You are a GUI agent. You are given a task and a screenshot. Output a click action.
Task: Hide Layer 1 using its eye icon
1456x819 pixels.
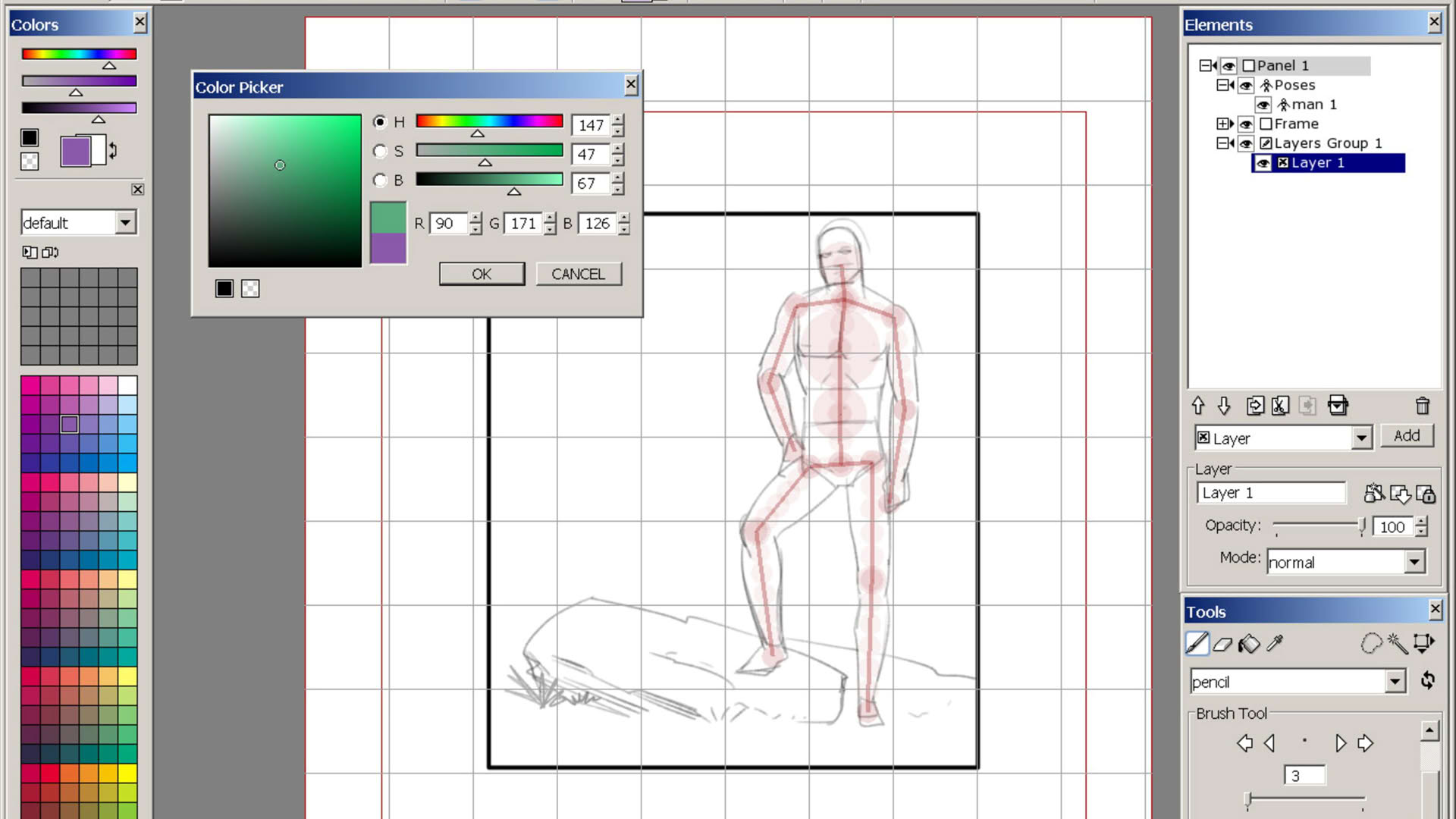1263,163
